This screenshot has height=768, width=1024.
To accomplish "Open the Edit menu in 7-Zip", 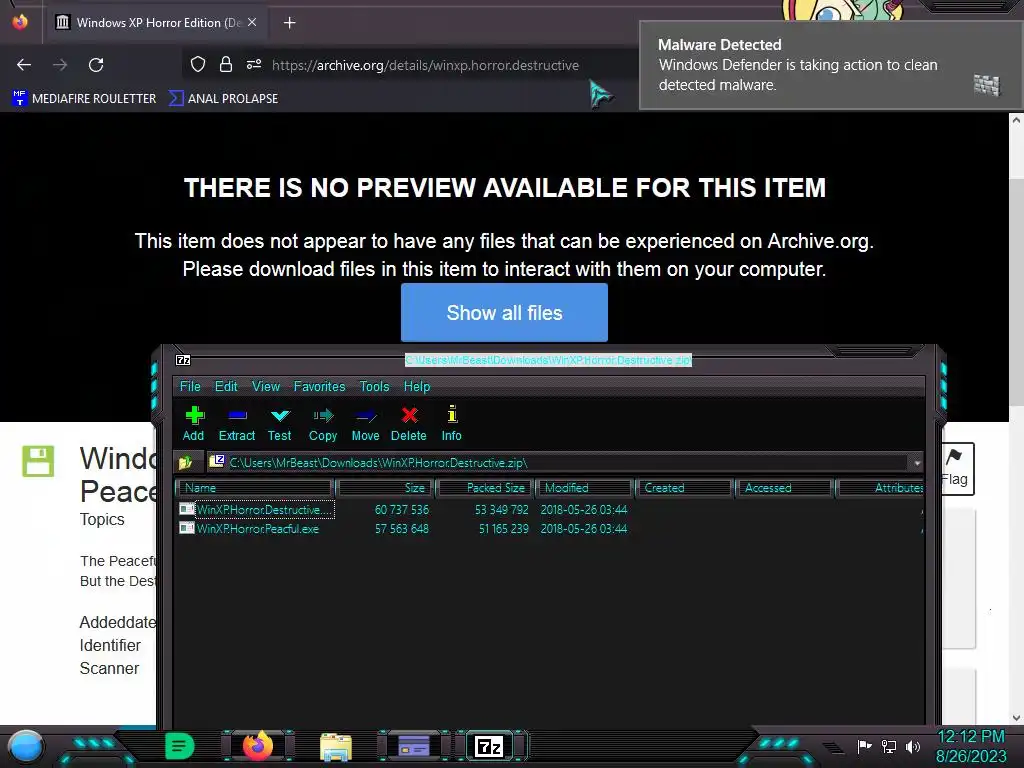I will (226, 387).
